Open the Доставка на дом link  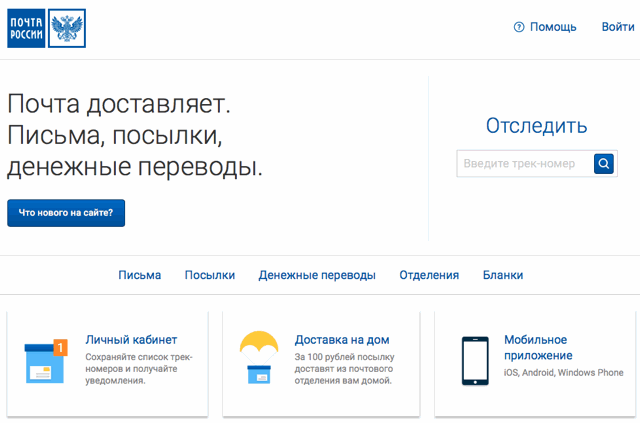(x=342, y=340)
